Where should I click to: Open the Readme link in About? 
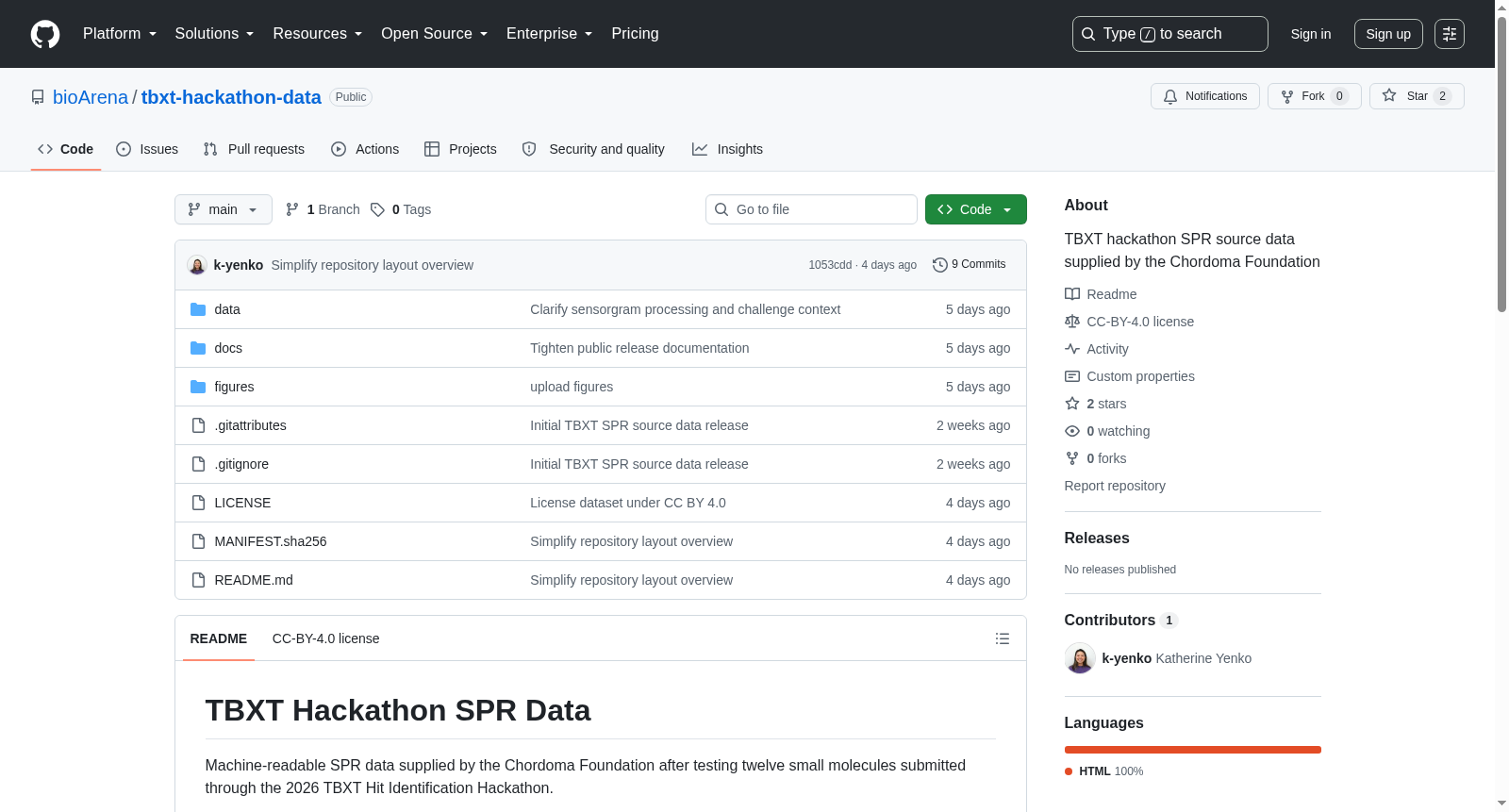(1101, 294)
